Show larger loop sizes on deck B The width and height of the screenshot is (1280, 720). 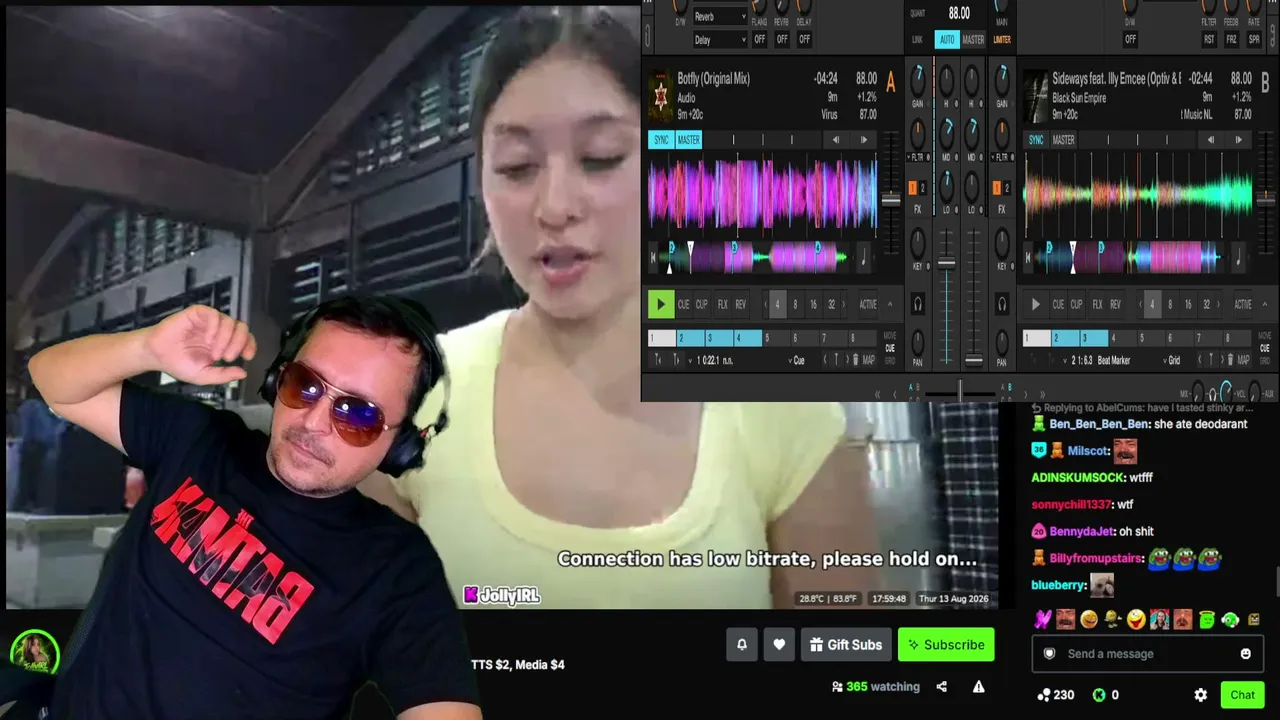[1220, 305]
